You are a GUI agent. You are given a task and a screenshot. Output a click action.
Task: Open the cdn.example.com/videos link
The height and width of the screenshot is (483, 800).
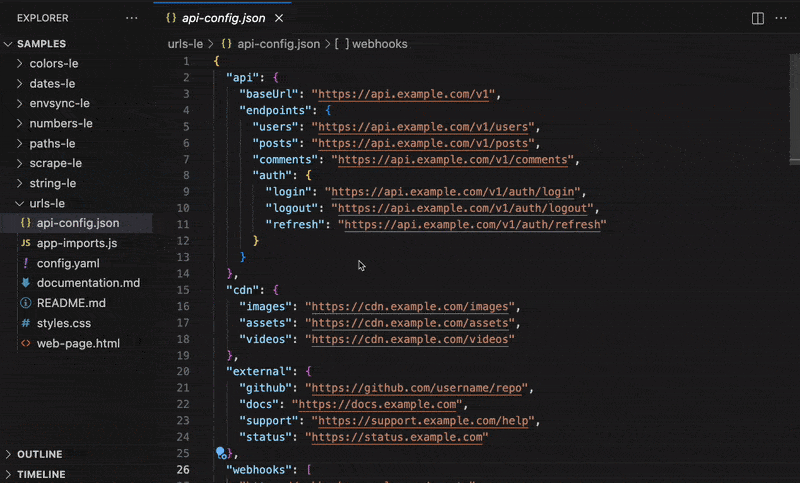click(410, 339)
